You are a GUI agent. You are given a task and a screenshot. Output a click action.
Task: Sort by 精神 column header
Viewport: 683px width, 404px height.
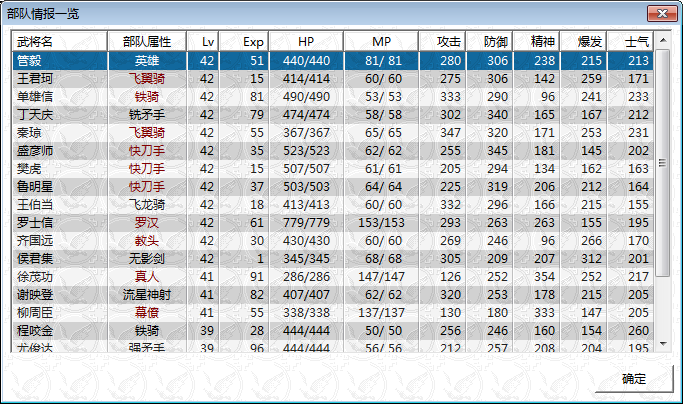(x=537, y=42)
